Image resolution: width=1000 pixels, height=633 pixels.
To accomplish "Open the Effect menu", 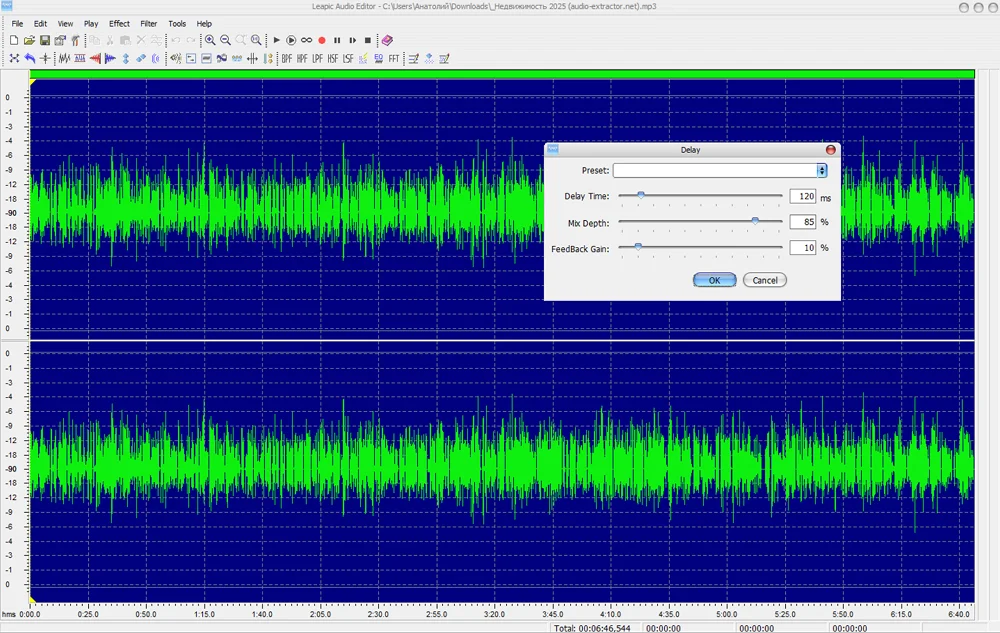I will (x=119, y=23).
